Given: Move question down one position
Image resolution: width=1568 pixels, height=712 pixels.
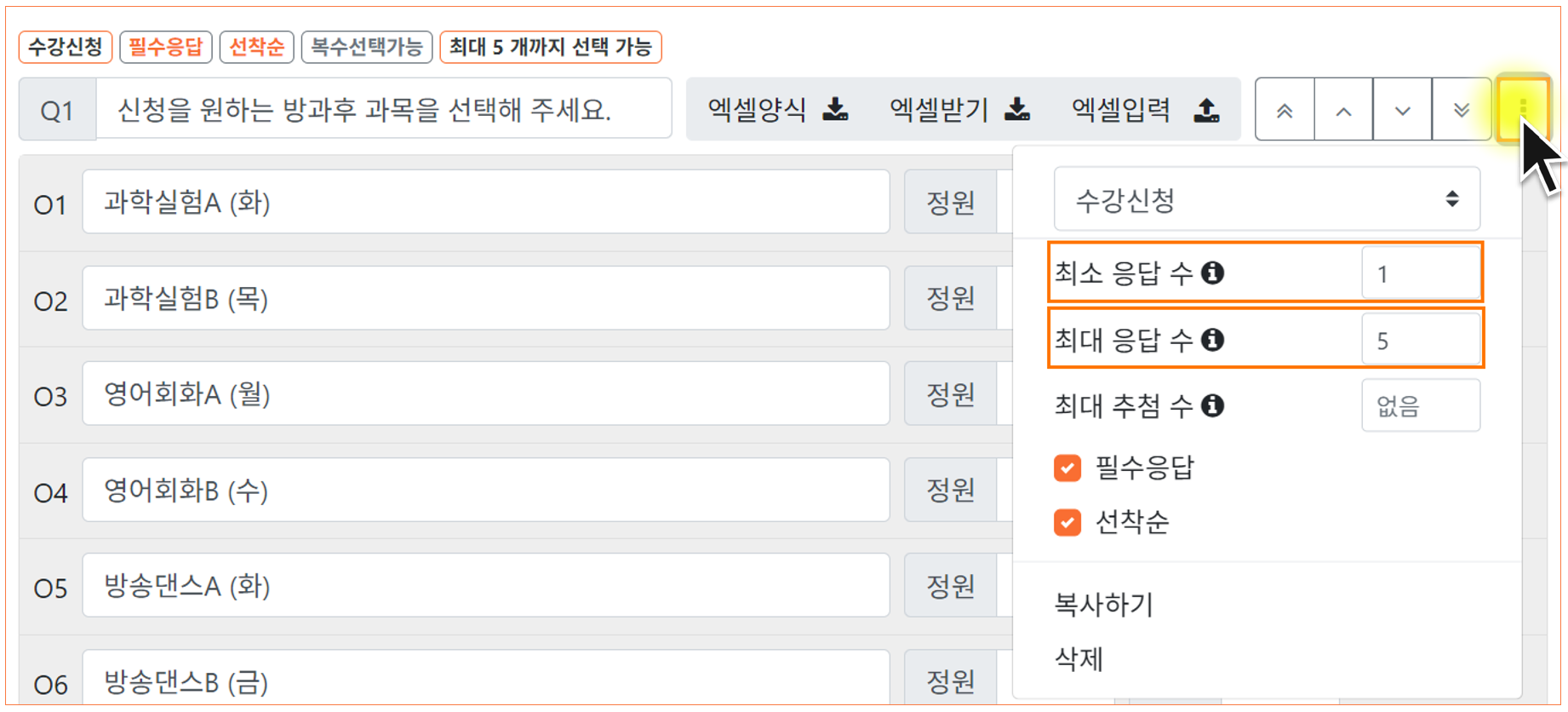Looking at the screenshot, I should [x=1402, y=110].
